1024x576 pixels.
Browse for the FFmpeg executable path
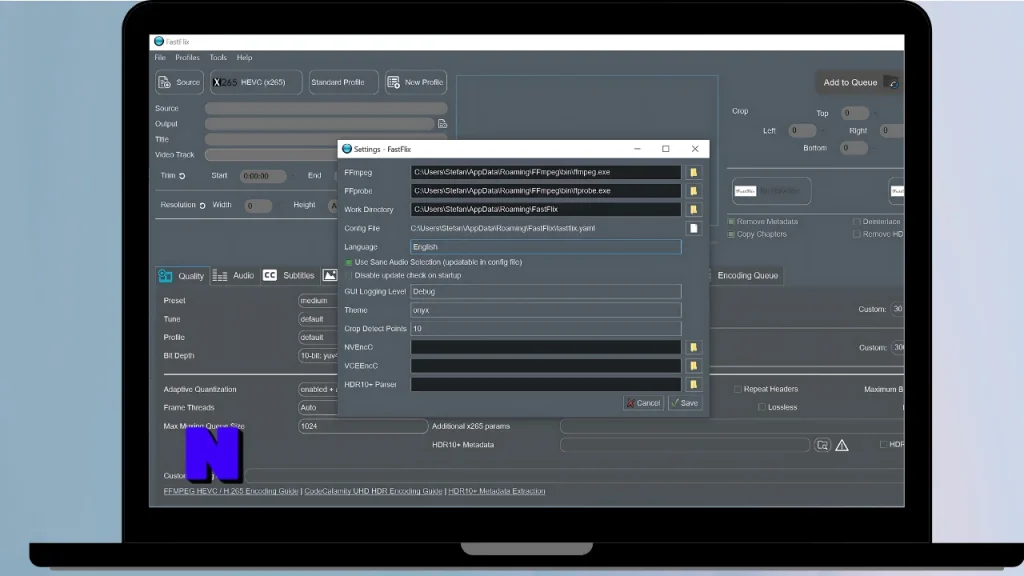[x=694, y=172]
